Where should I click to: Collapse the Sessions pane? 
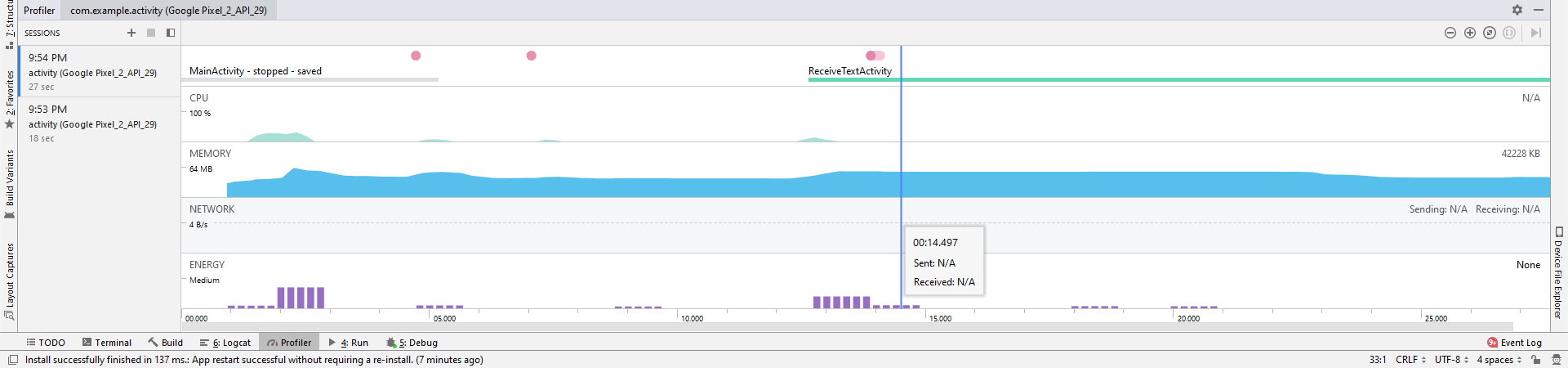[x=171, y=33]
